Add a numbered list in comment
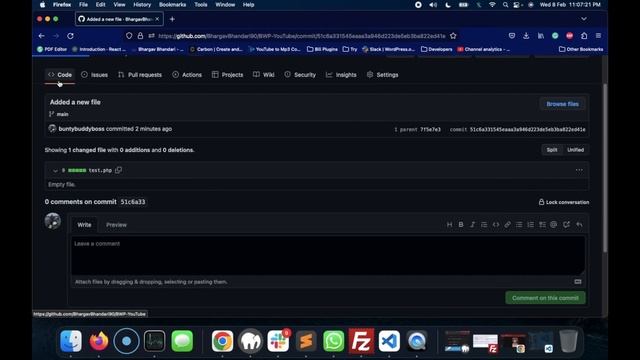 tap(530, 224)
